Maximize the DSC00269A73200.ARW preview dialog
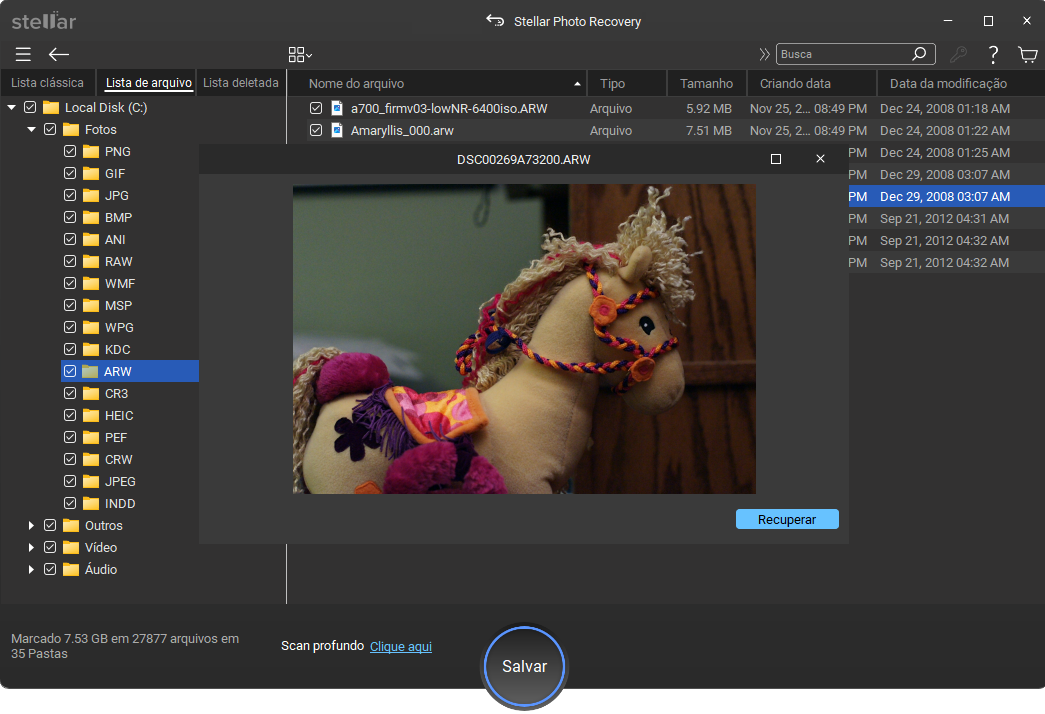 pyautogui.click(x=776, y=159)
